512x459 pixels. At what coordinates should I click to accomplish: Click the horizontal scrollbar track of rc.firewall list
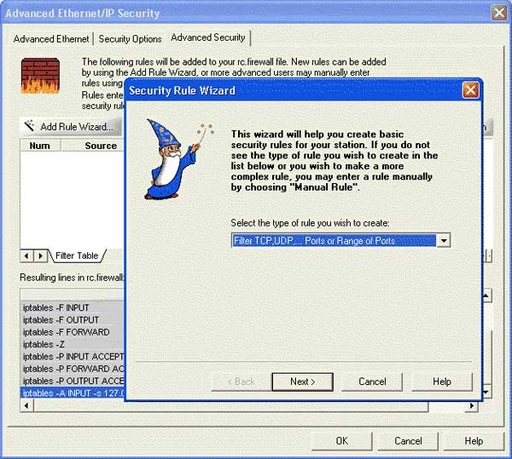[x=447, y=406]
